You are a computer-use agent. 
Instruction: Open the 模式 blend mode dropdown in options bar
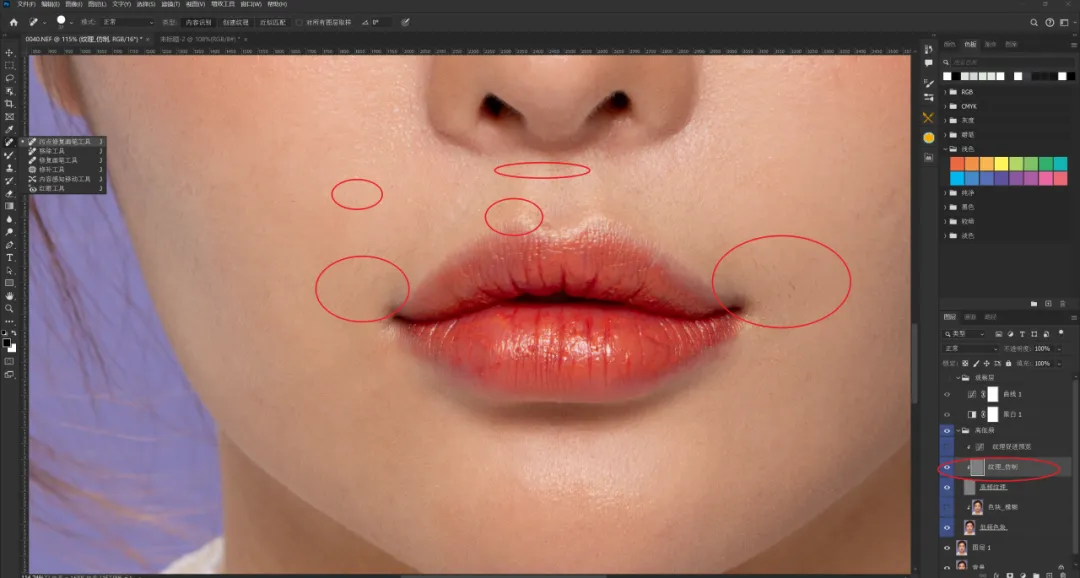[x=128, y=22]
